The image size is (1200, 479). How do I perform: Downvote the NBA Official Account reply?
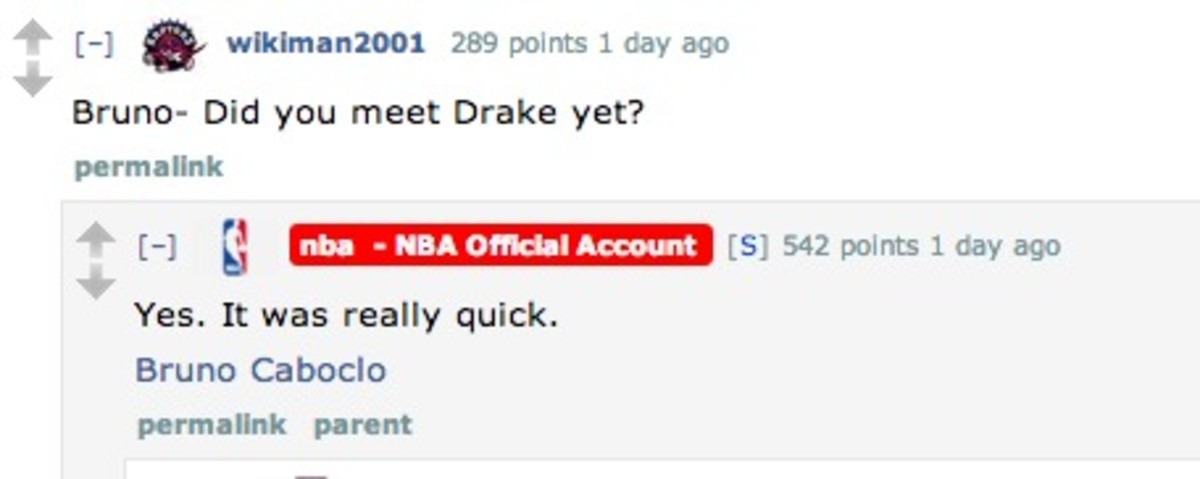coord(96,282)
